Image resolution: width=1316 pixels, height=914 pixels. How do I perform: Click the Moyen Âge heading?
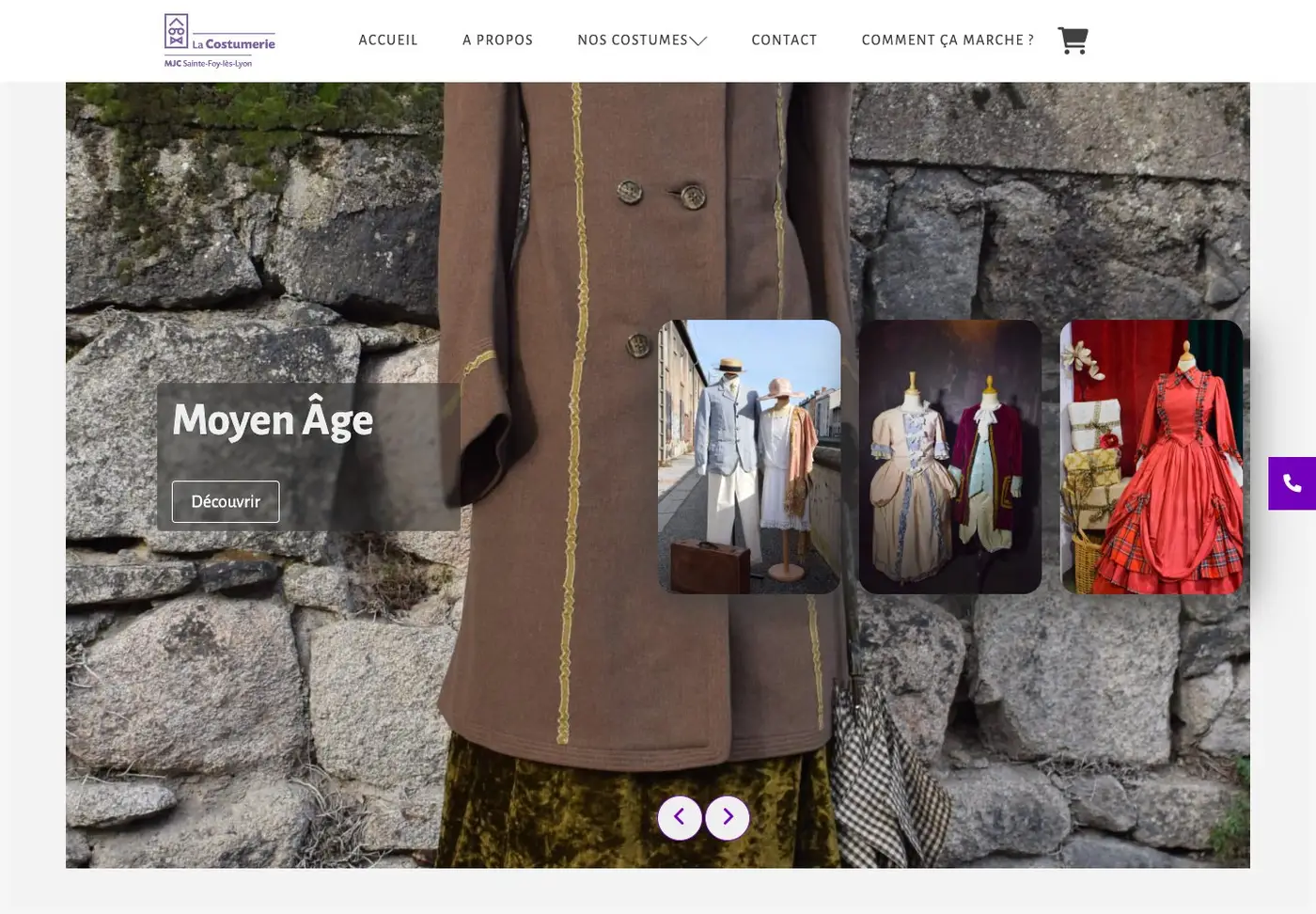coord(273,420)
